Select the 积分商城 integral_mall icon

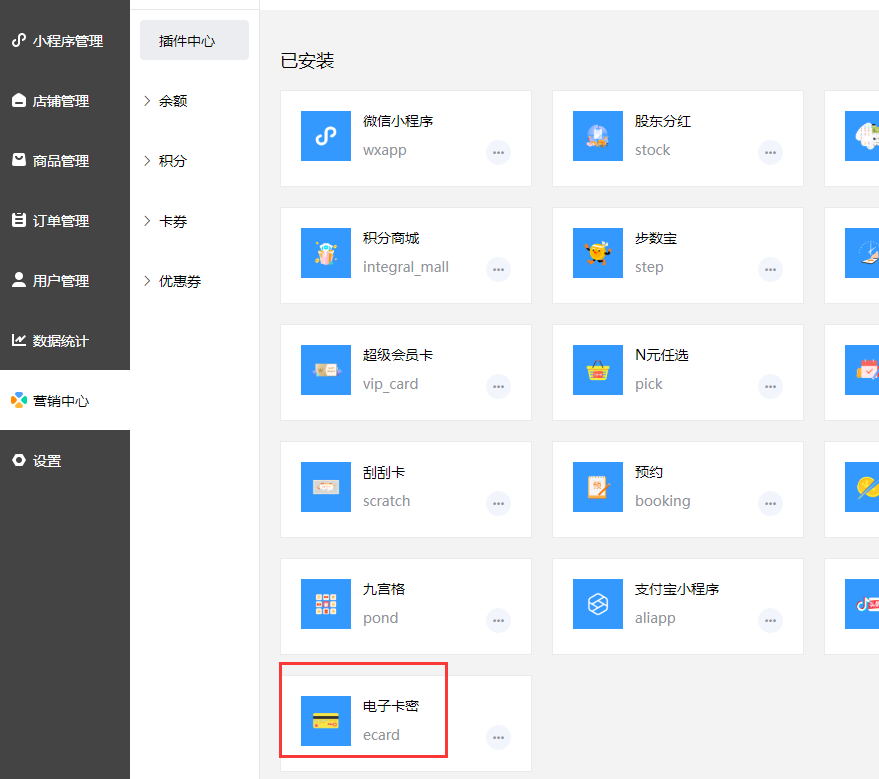coord(325,253)
